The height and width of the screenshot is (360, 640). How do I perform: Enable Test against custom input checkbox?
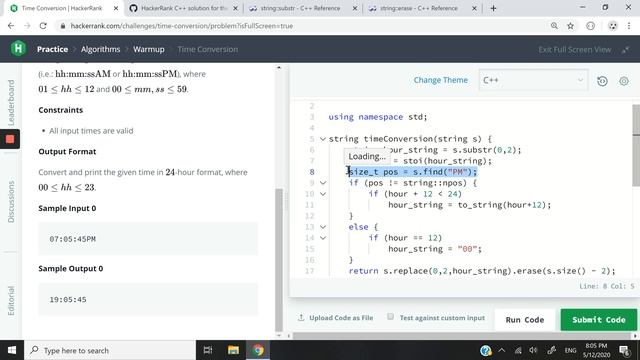coord(391,317)
